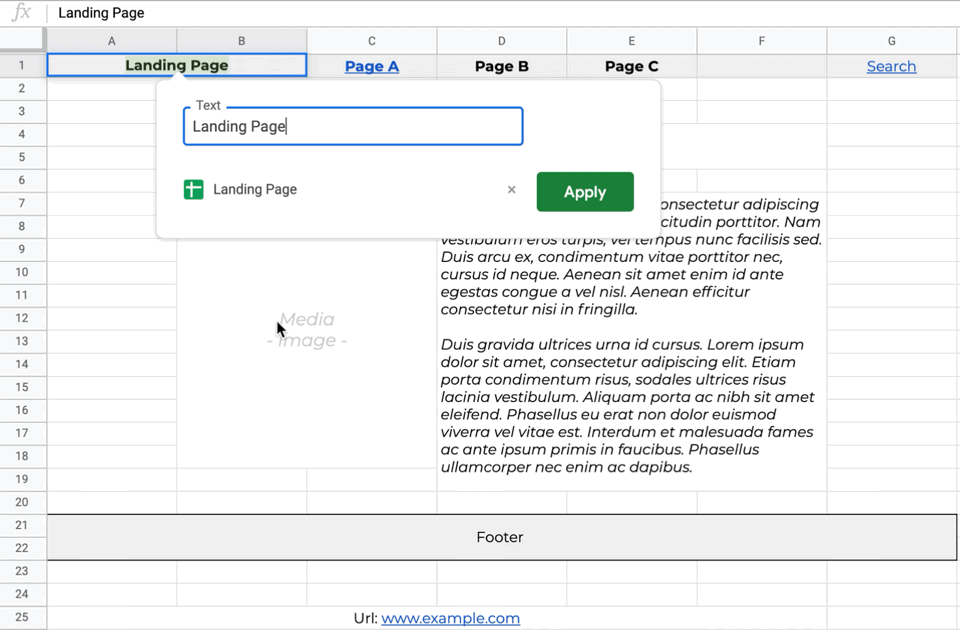Select row 16 header
Viewport: 960px width, 630px height.
pyautogui.click(x=22, y=410)
